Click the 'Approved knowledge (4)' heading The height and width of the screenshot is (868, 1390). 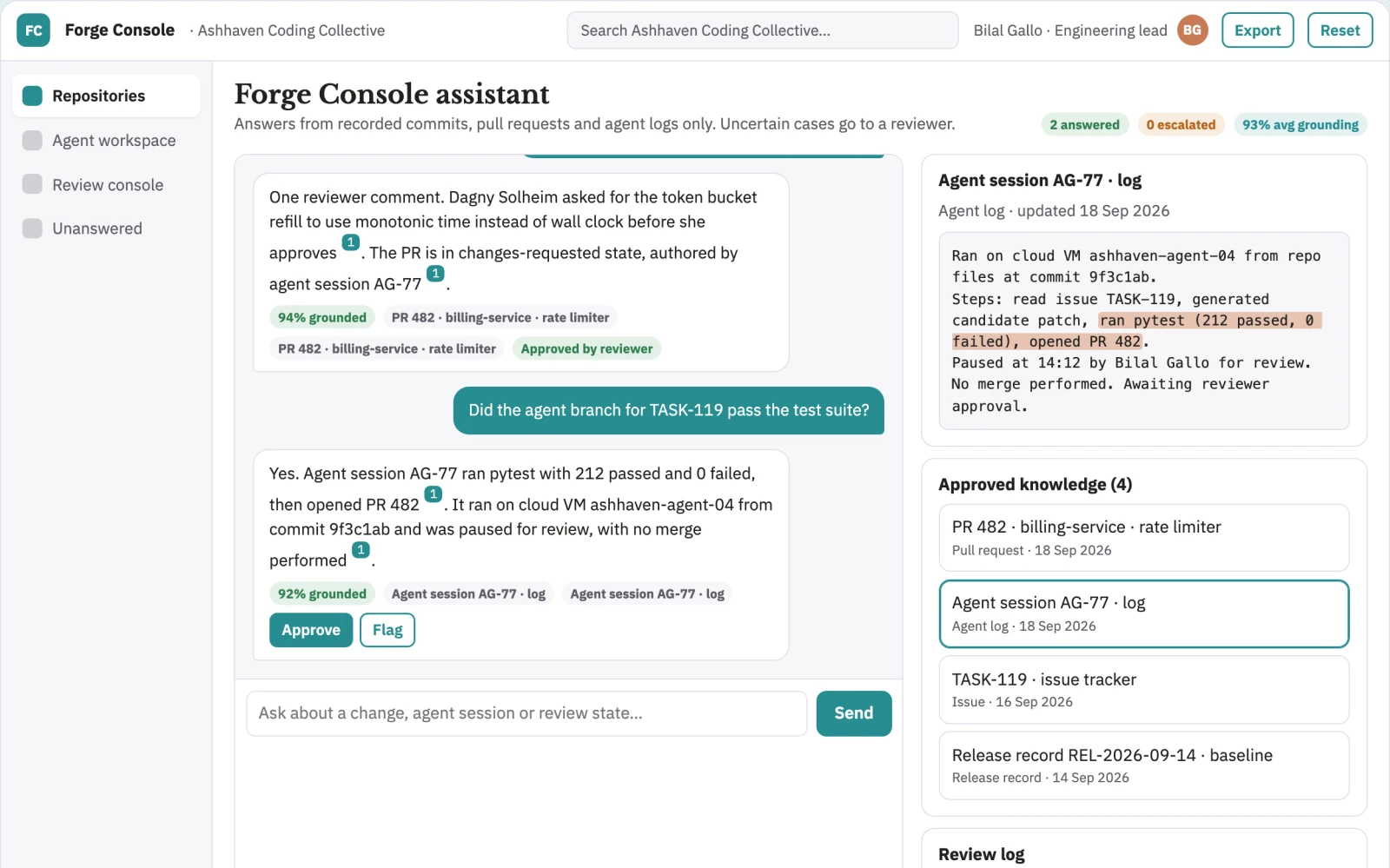1036,485
